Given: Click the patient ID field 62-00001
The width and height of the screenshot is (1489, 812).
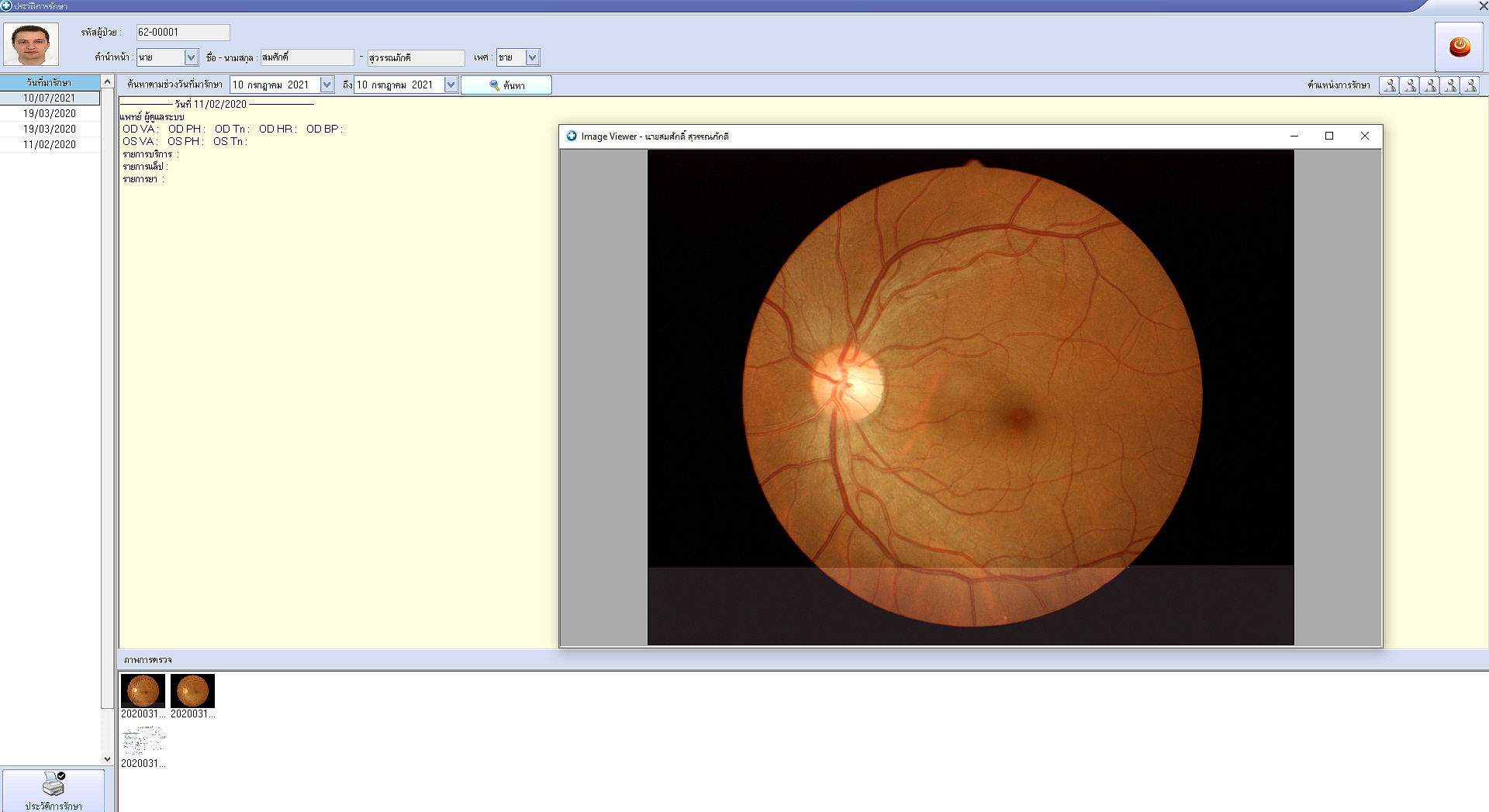Looking at the screenshot, I should point(183,33).
